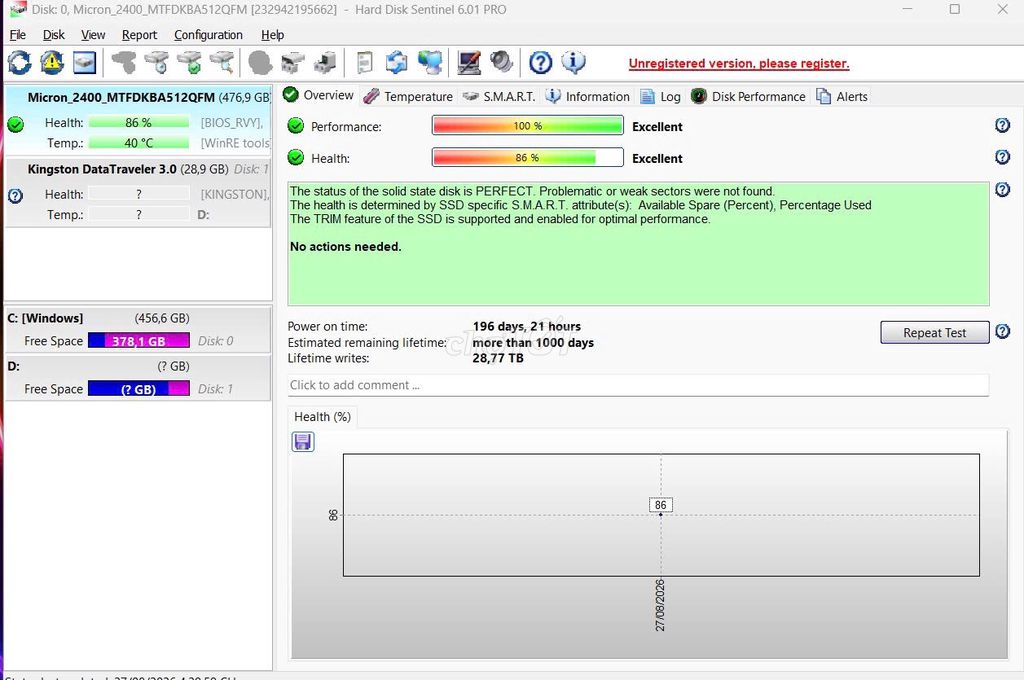Screen dimensions: 1024x680
Task: Click the yellow warning triangle refresh icon
Action: pos(52,63)
